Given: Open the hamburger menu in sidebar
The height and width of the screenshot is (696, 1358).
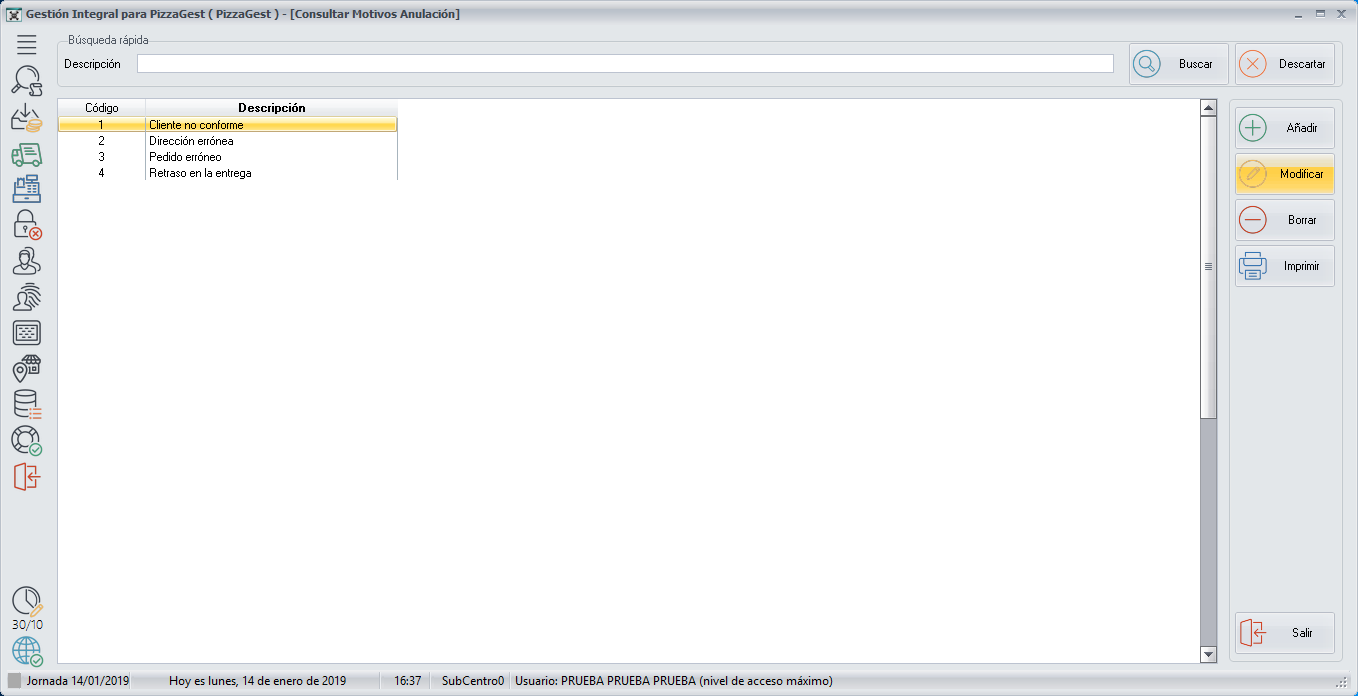Looking at the screenshot, I should [27, 44].
